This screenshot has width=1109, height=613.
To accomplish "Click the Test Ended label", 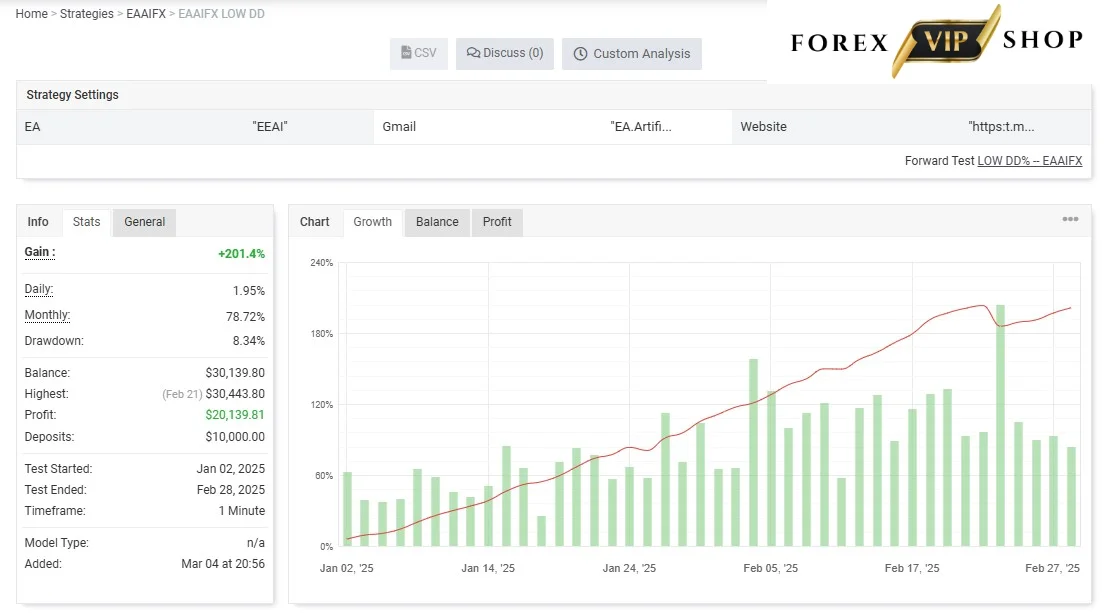I will point(55,490).
